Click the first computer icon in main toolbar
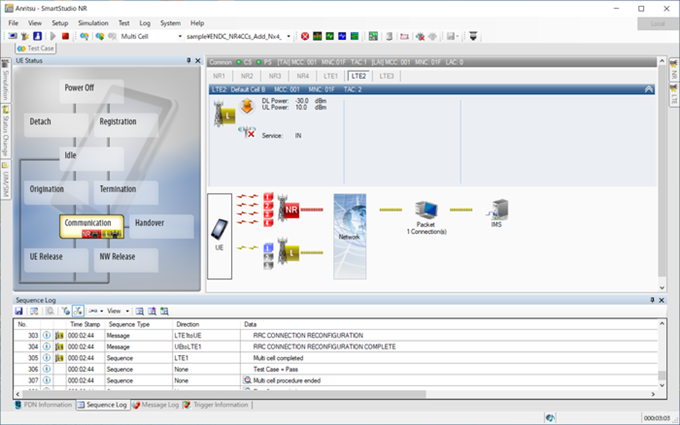 pos(12,36)
